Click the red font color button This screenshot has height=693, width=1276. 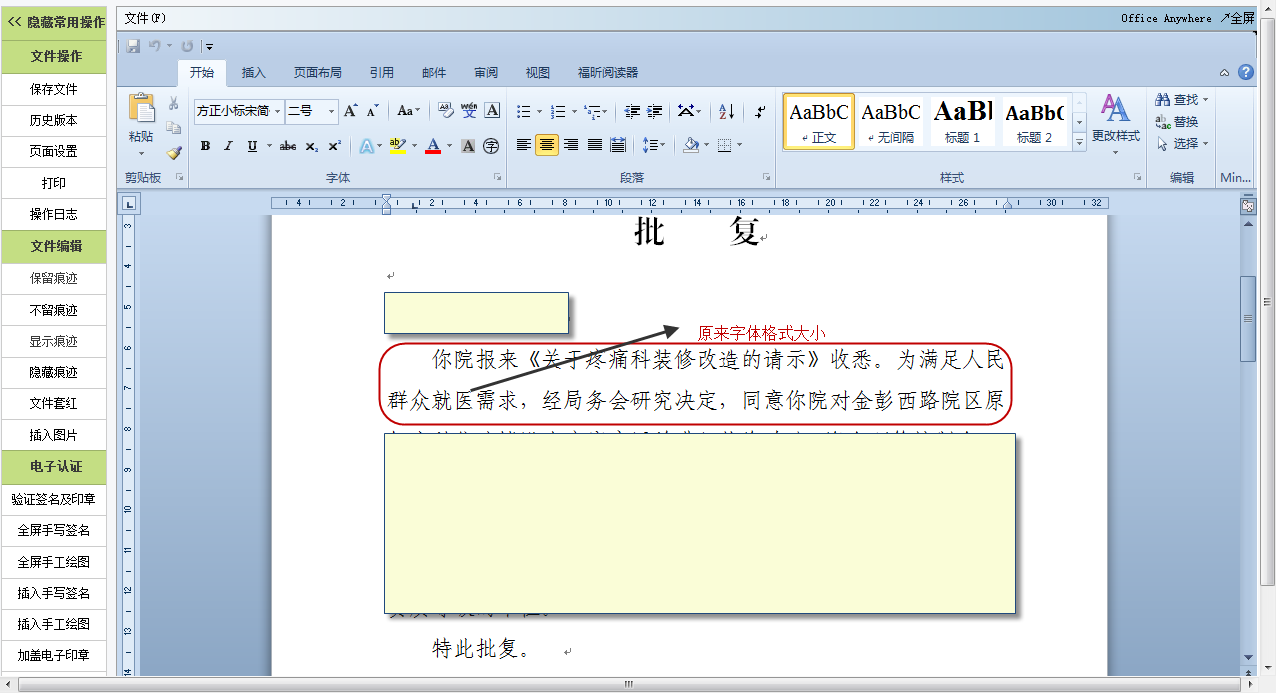(x=433, y=146)
